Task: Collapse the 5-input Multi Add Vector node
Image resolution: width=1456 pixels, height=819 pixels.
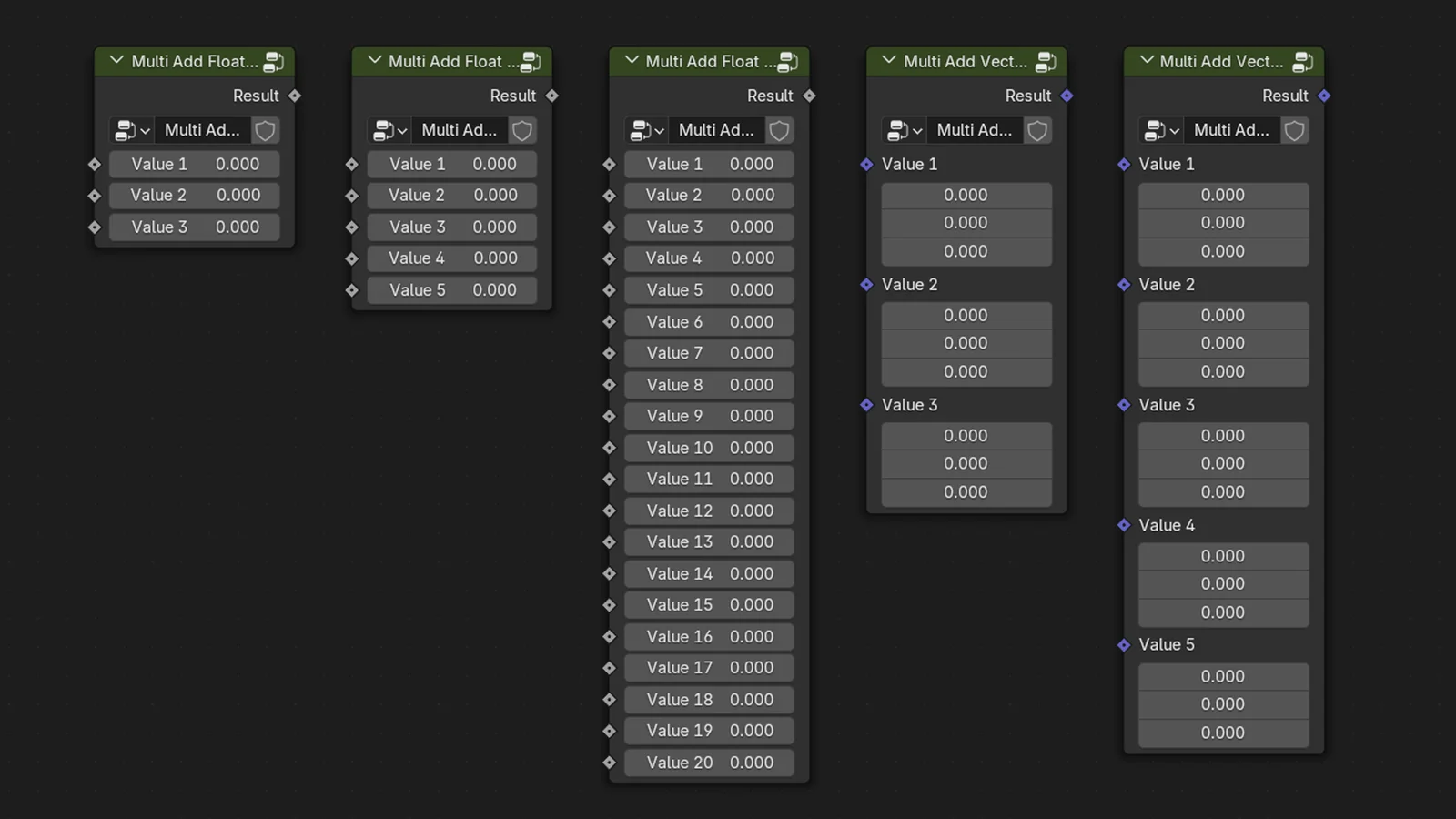Action: (1146, 61)
